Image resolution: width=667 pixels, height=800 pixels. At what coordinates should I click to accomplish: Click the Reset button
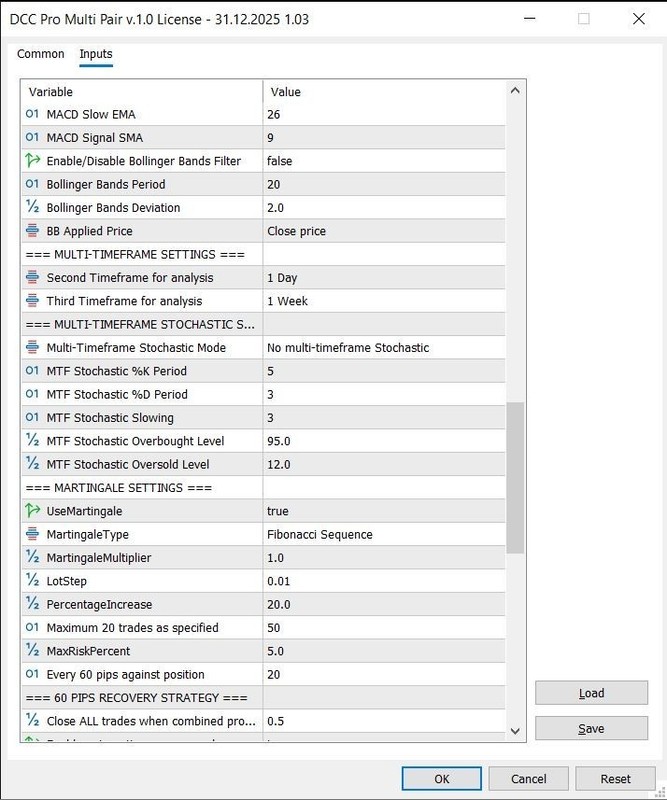(x=615, y=779)
